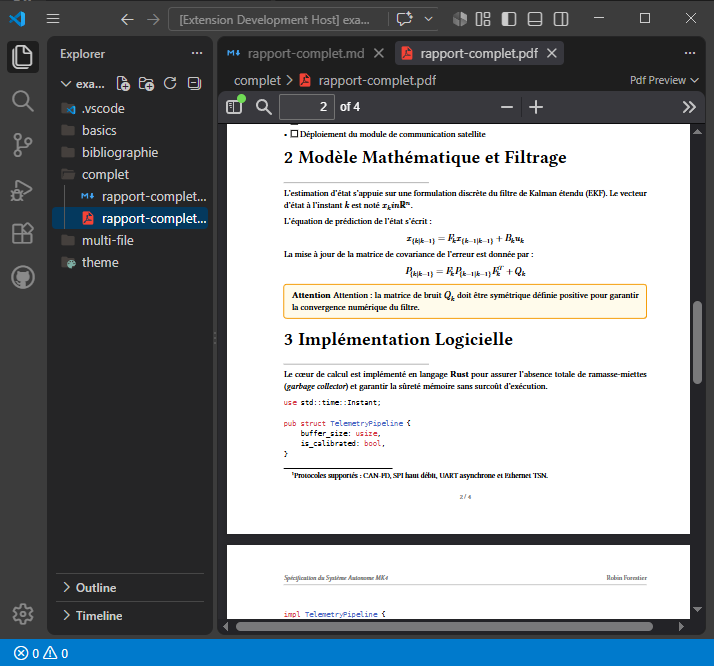Screen dimensions: 714x666
Task: Open the Extensions view
Action: pyautogui.click(x=22, y=234)
